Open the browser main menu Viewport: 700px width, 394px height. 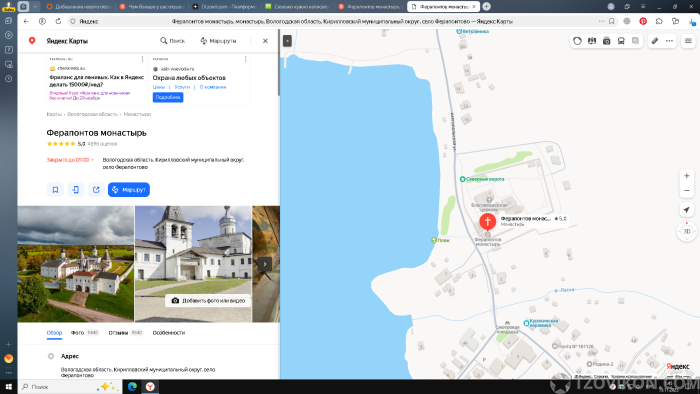click(643, 6)
